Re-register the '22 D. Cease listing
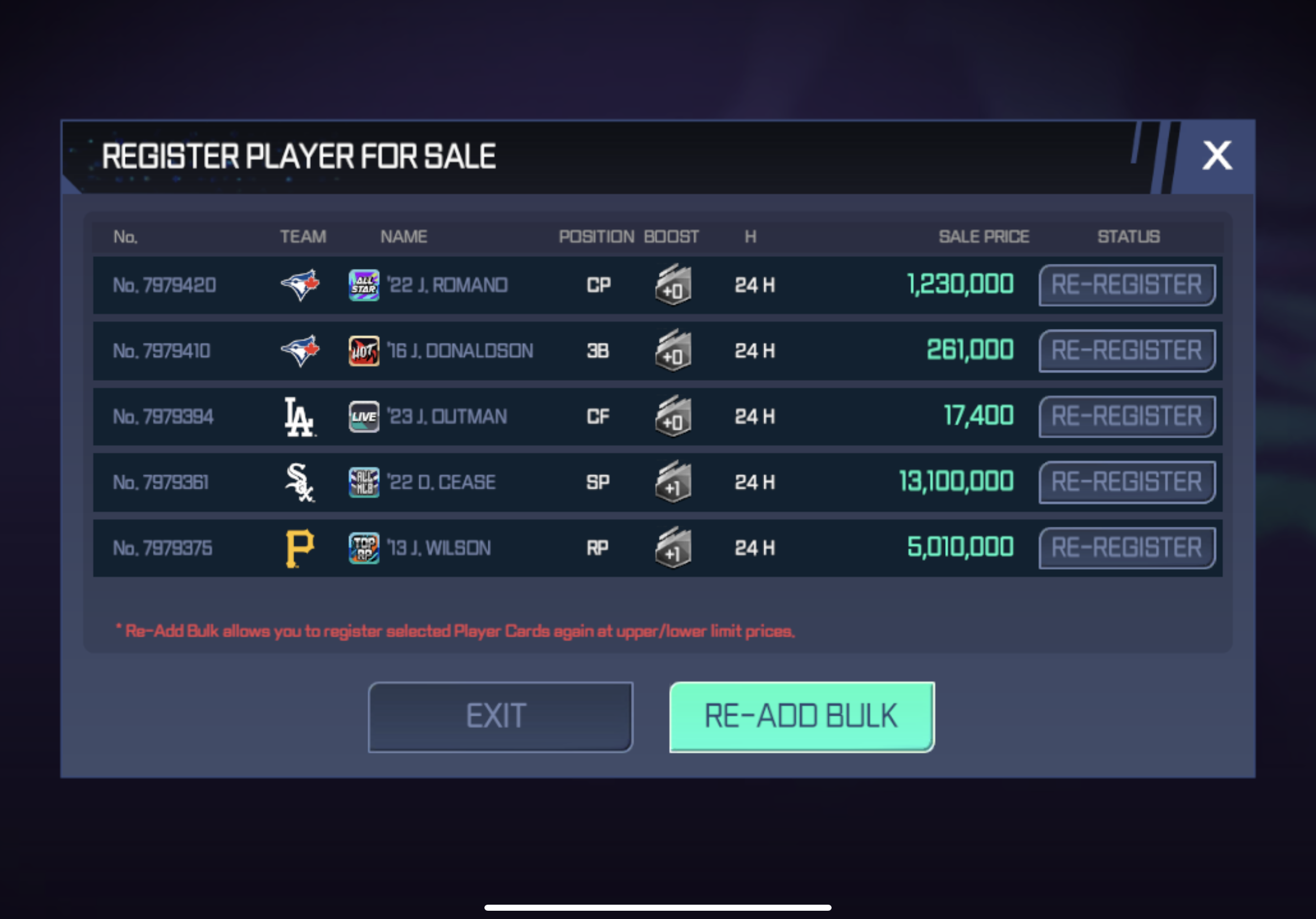 point(1127,483)
